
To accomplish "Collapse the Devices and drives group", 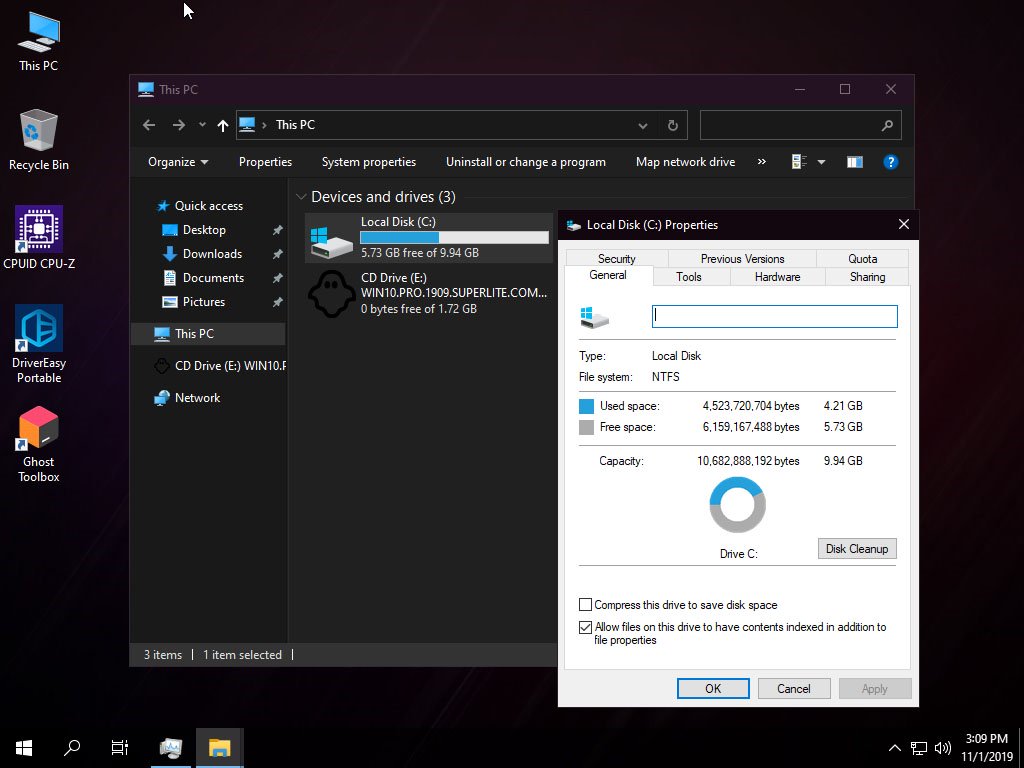I will coord(301,197).
